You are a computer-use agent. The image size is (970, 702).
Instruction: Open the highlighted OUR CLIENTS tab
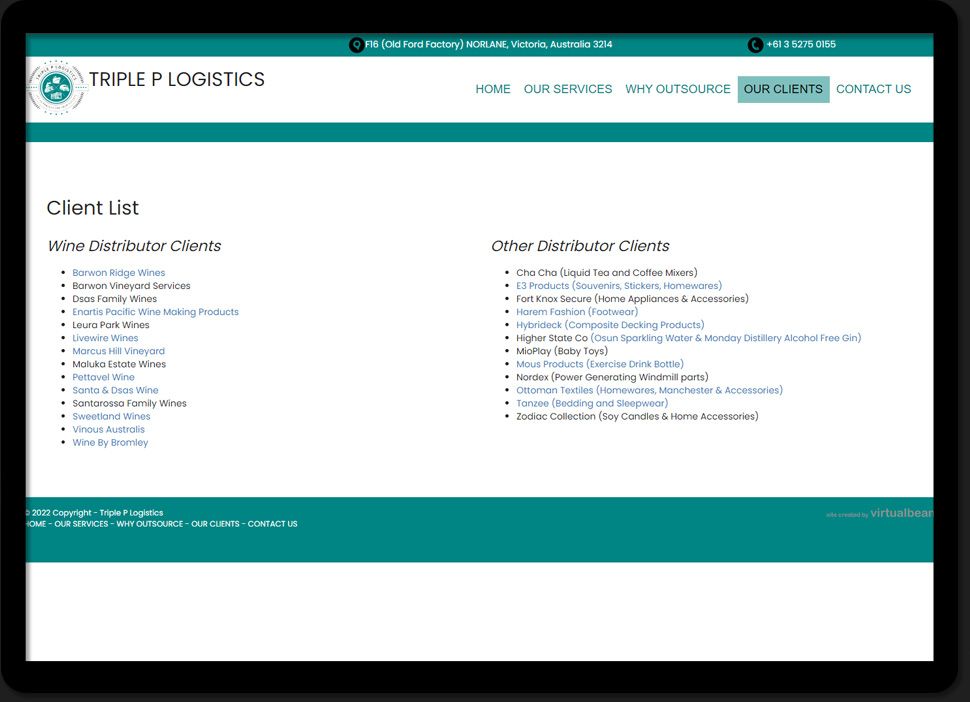pos(783,89)
